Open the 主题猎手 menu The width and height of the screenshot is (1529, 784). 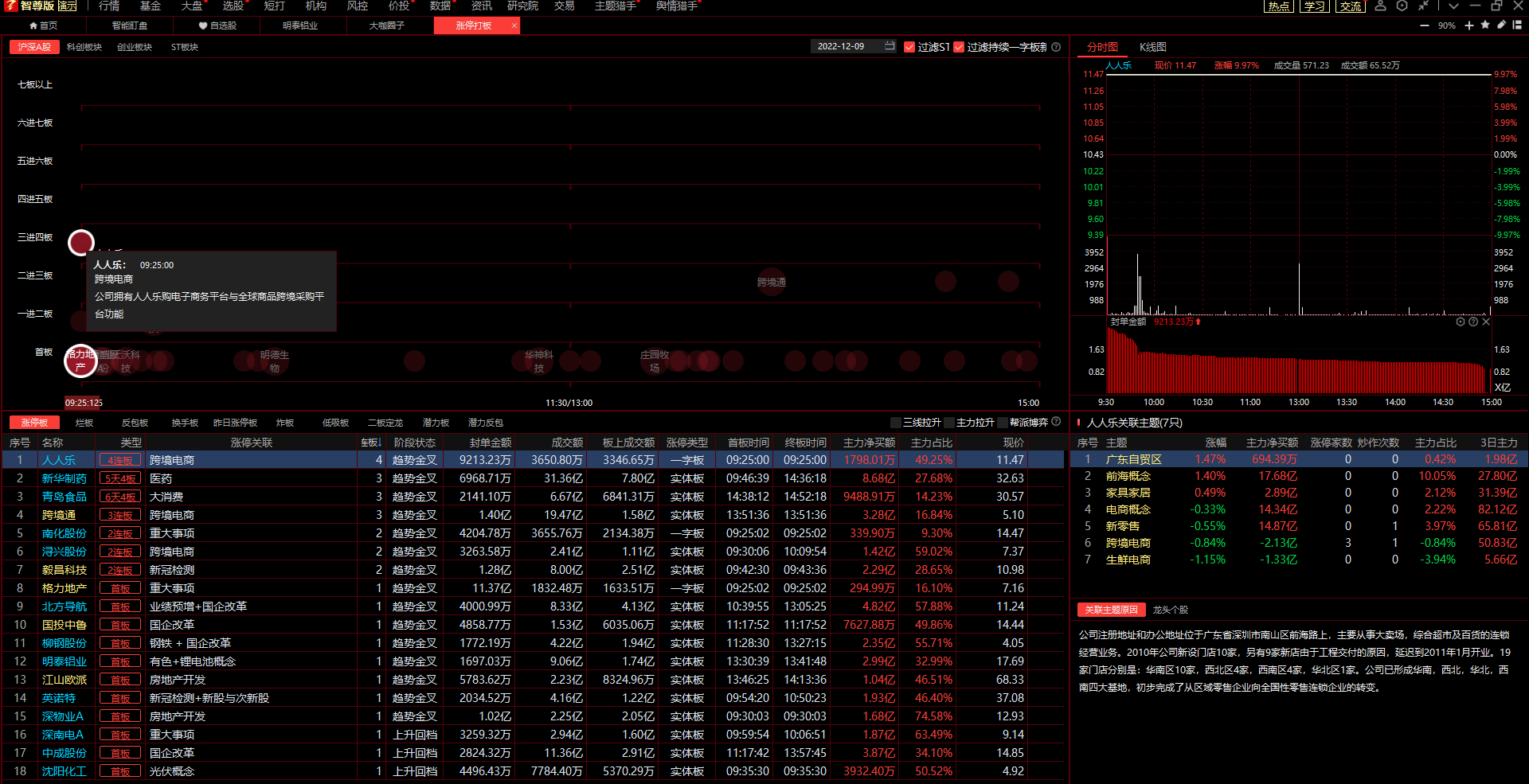[x=616, y=6]
